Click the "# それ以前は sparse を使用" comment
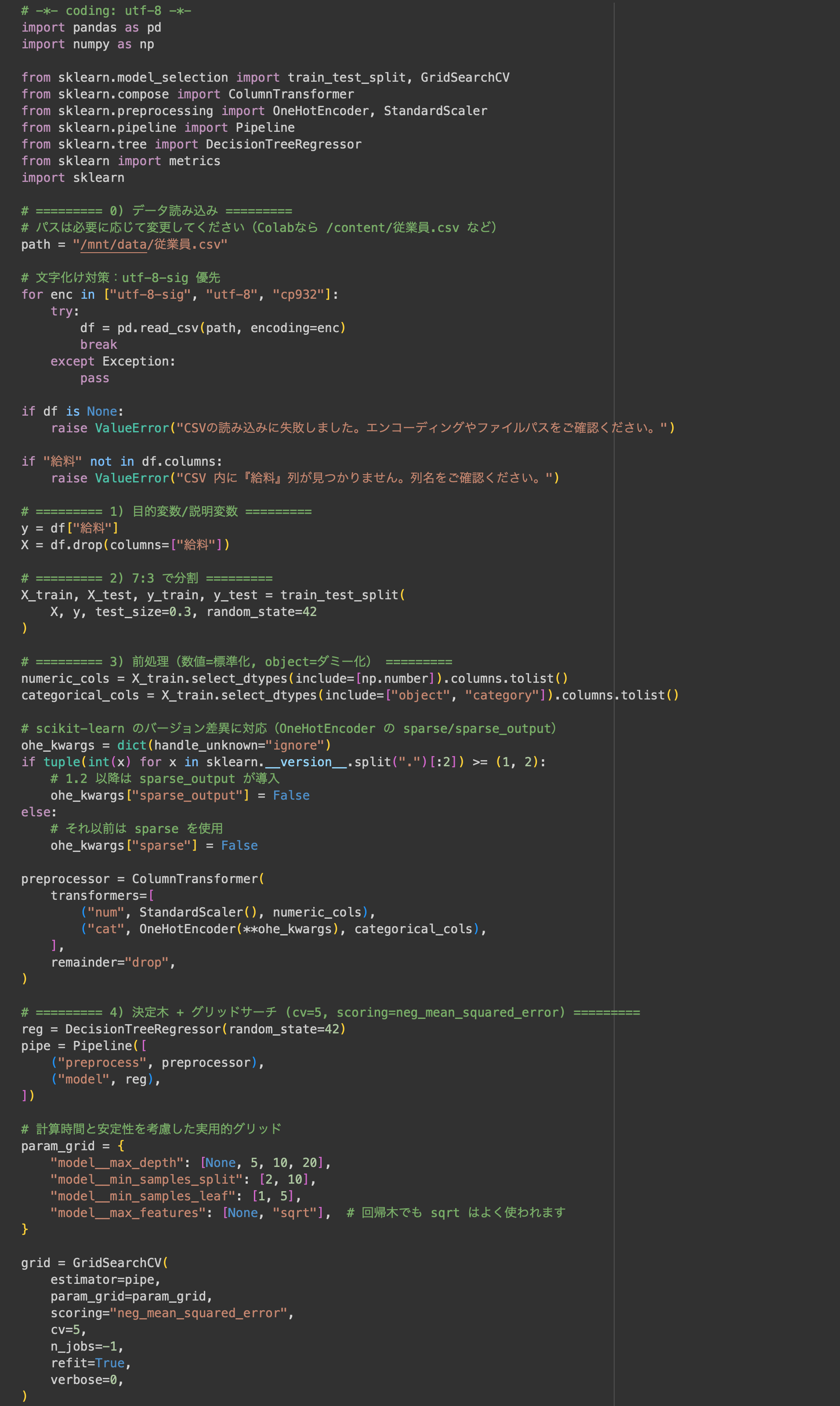This screenshot has width=840, height=1406. tap(137, 829)
